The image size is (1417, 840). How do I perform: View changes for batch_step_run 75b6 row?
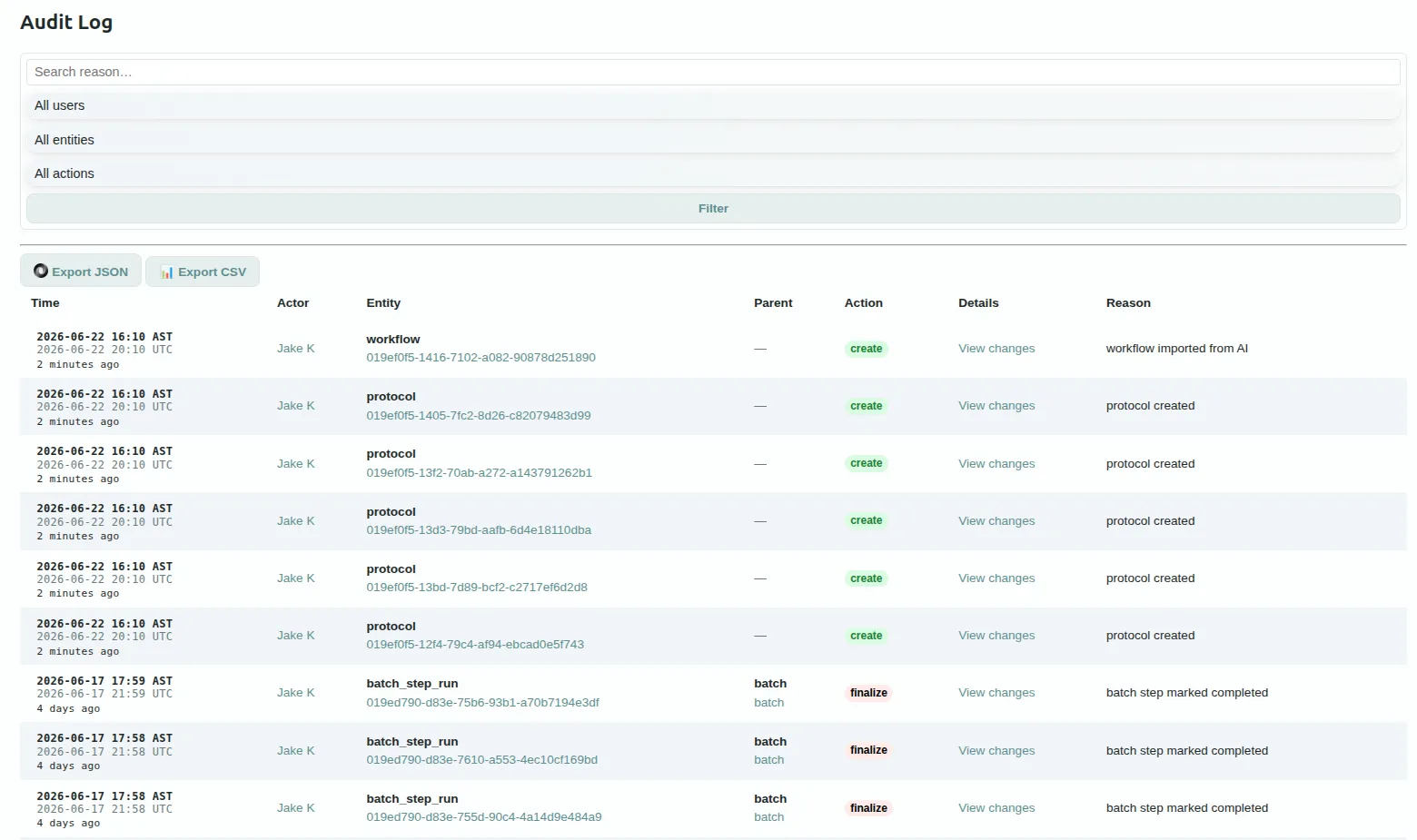click(996, 692)
